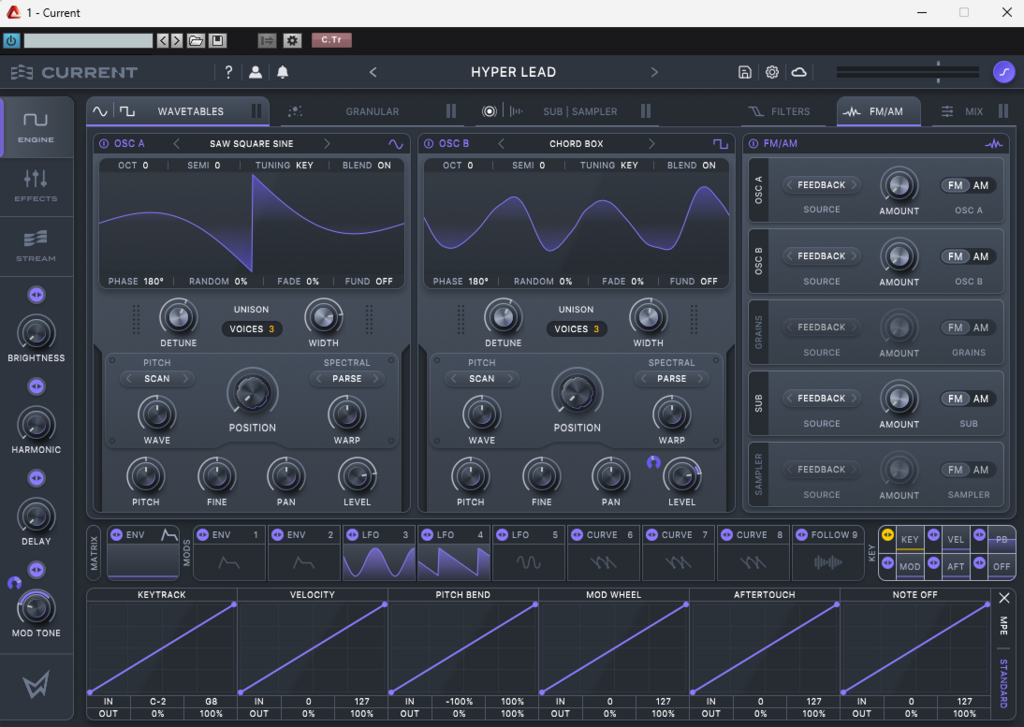Screen dimensions: 1024x727
Task: Go to next OSC A wavetable after Saw Square Sine
Action: 327,144
